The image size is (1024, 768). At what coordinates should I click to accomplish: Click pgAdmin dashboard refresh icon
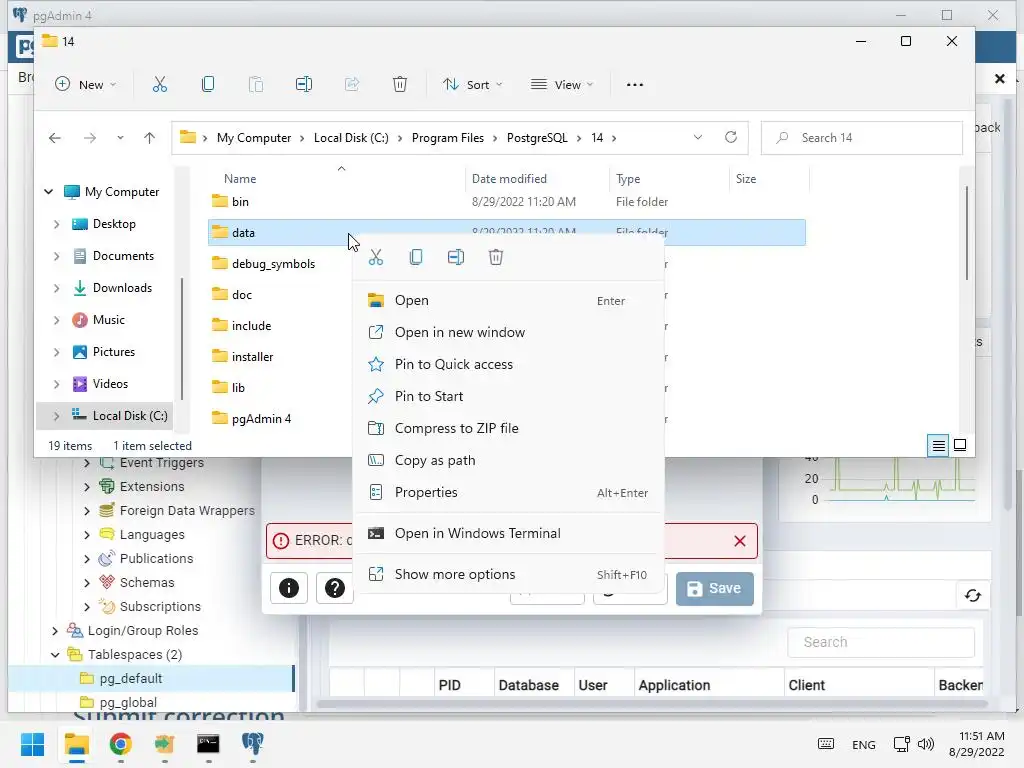coord(972,596)
